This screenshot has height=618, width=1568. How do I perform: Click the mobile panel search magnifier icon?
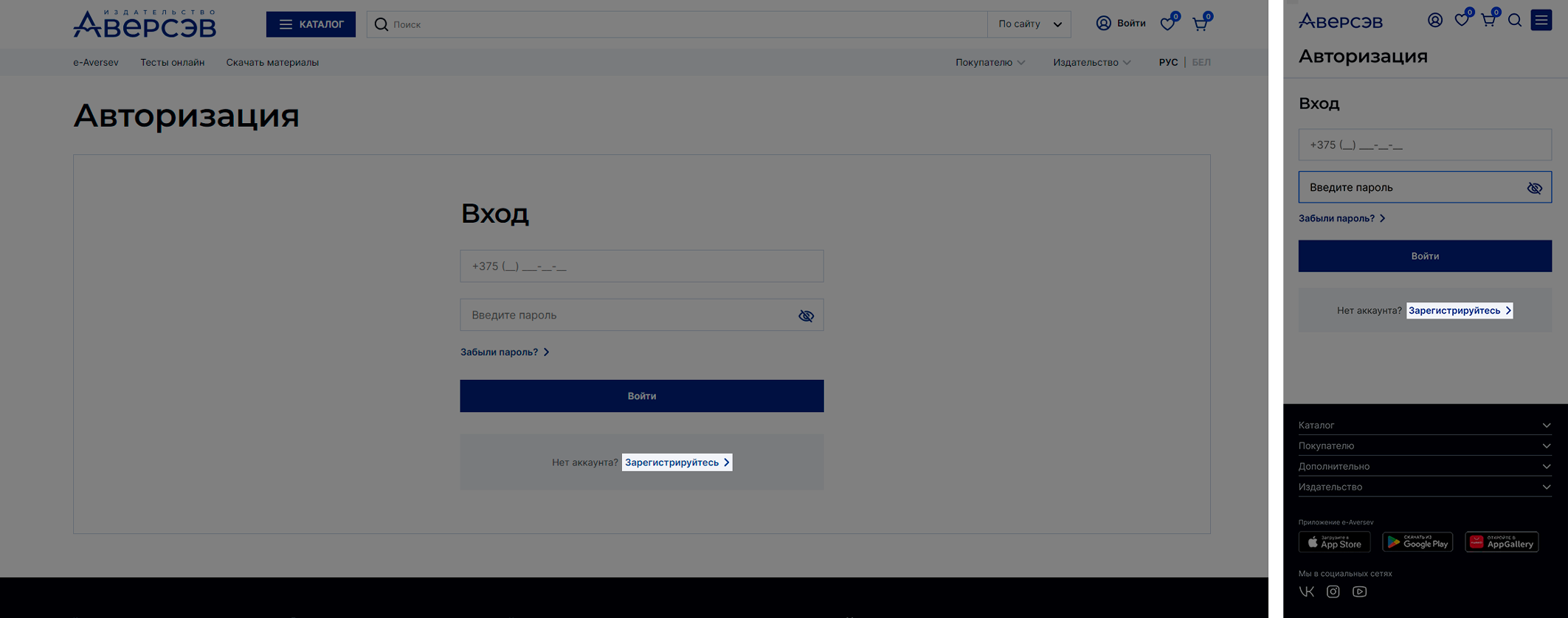1514,21
